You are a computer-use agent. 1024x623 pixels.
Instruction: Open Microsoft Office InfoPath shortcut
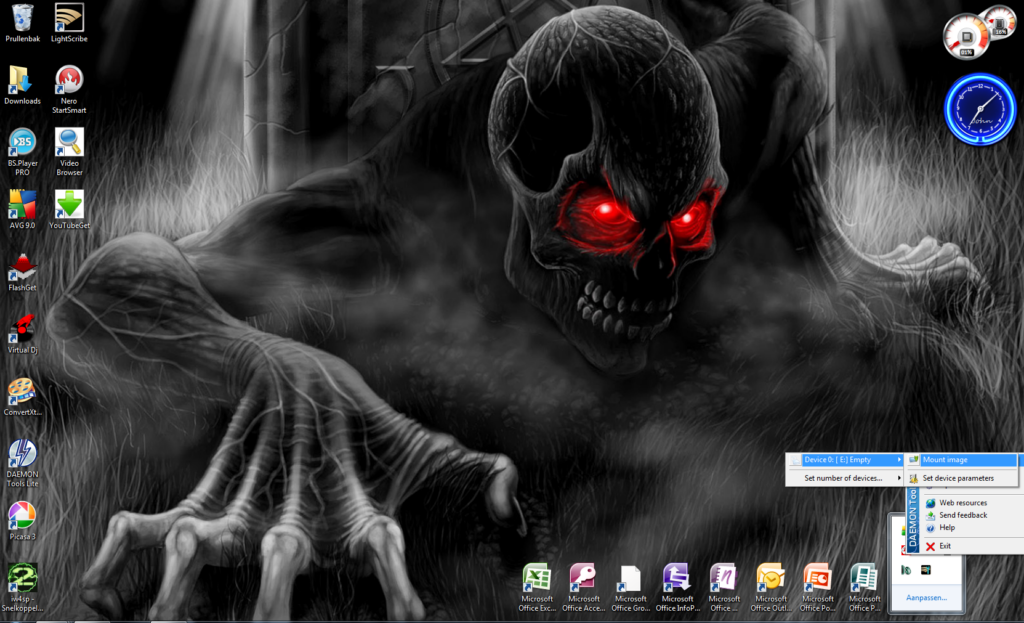pyautogui.click(x=677, y=587)
